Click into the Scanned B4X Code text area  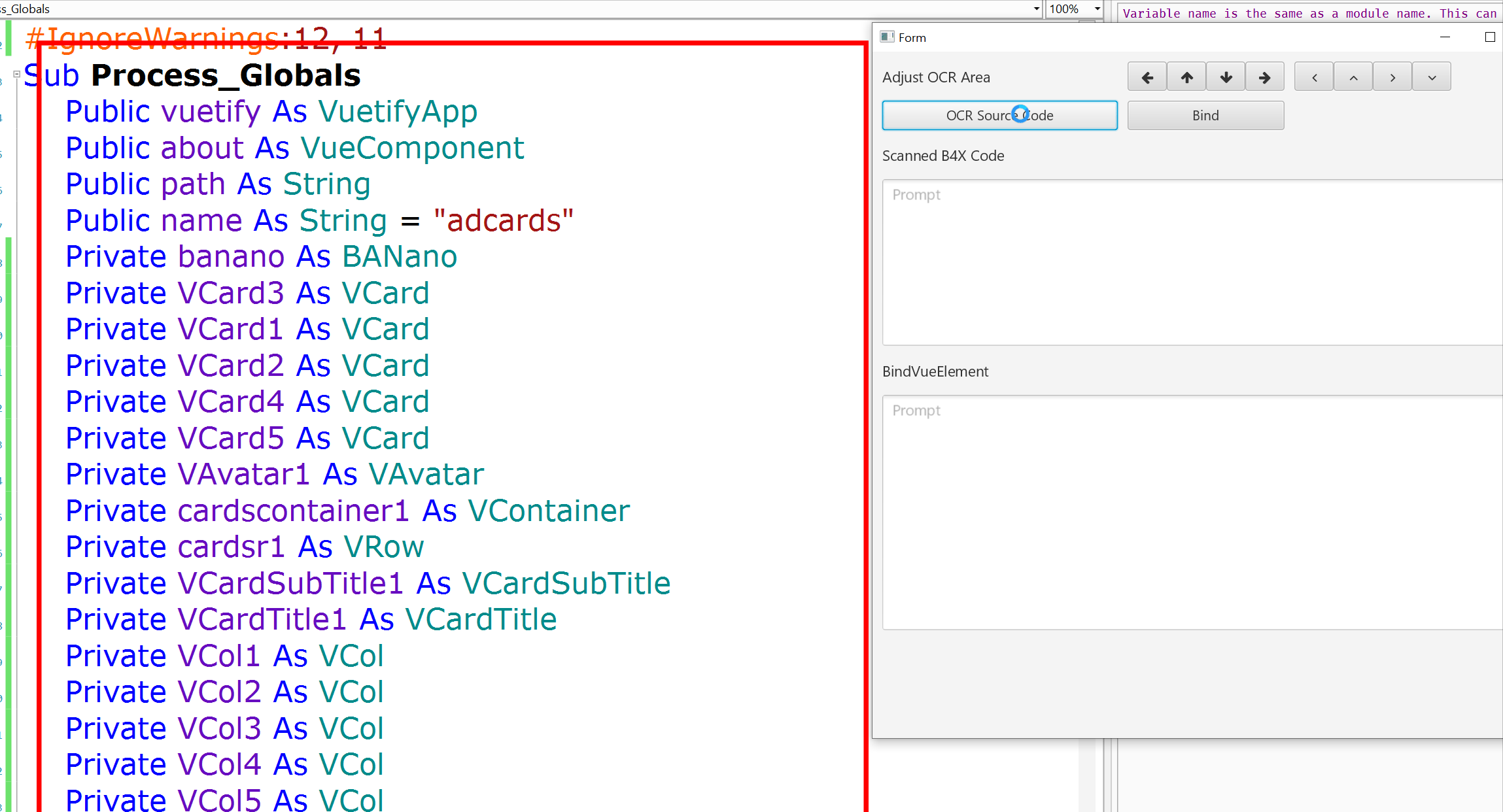(1190, 262)
